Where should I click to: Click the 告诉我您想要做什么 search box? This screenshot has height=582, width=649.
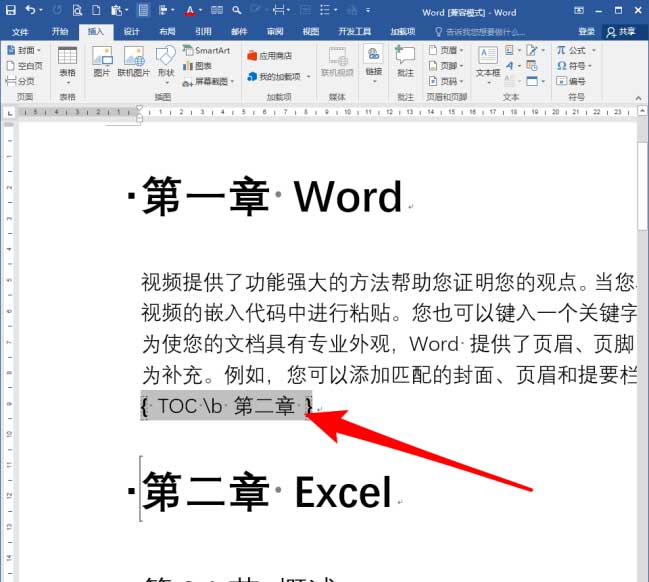click(x=485, y=31)
